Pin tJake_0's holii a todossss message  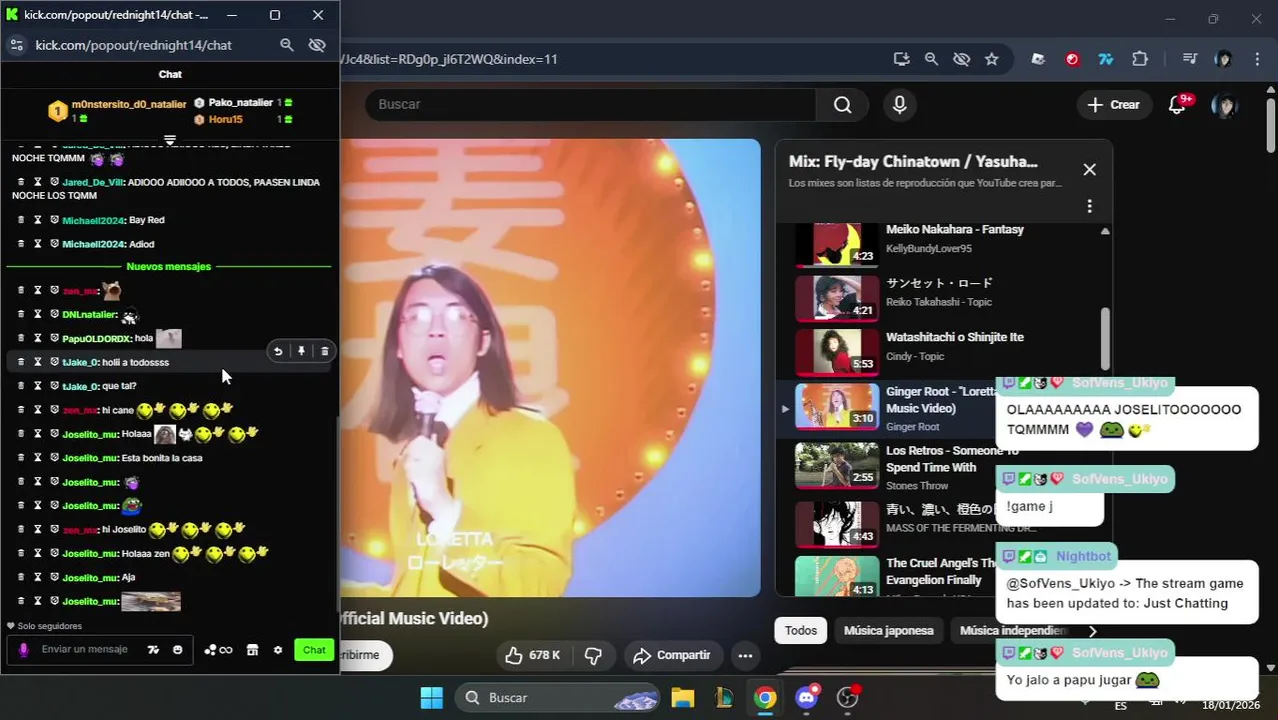[301, 351]
